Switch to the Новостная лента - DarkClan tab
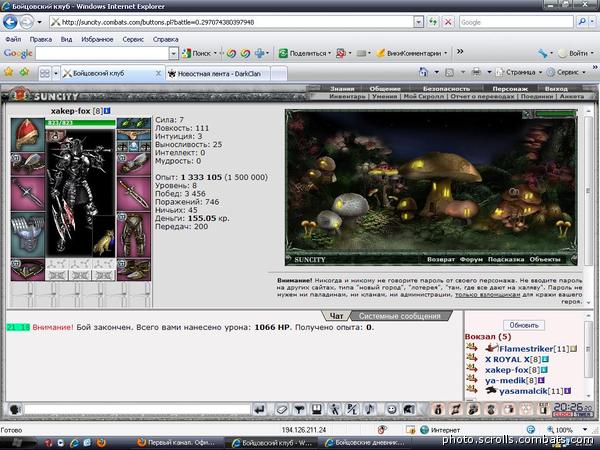 click(x=218, y=73)
